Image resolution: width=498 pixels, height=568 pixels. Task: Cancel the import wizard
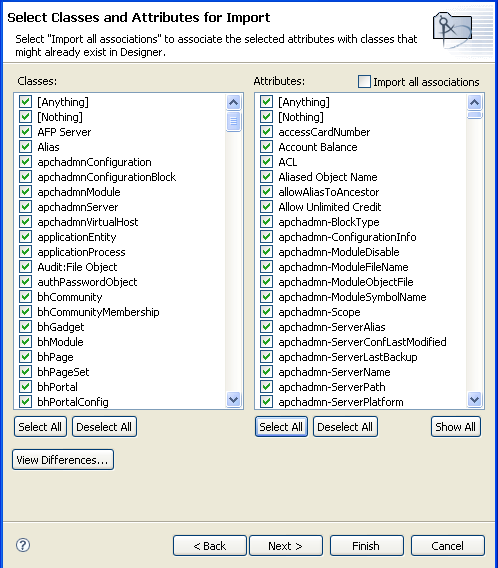pyautogui.click(x=448, y=546)
